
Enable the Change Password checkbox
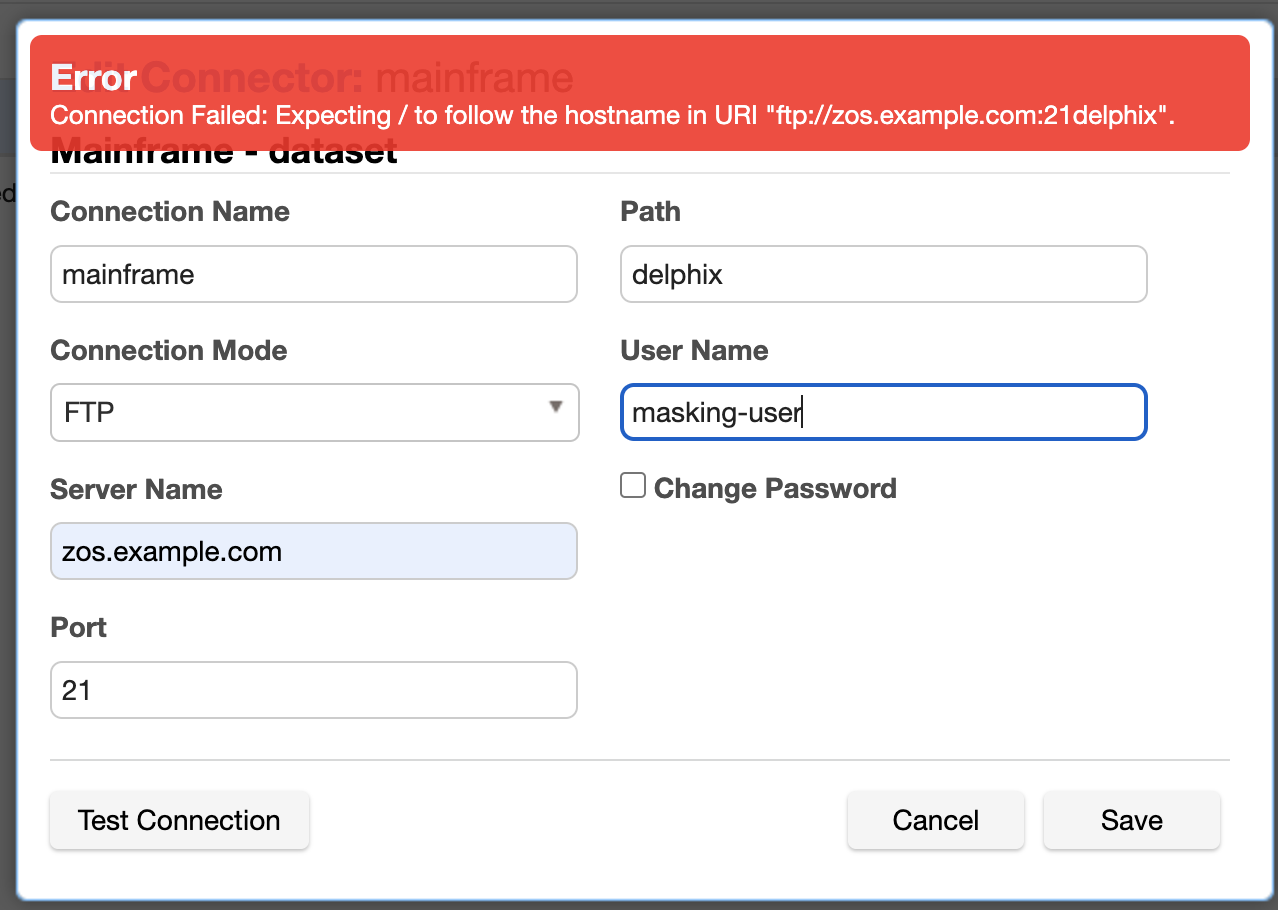(633, 486)
